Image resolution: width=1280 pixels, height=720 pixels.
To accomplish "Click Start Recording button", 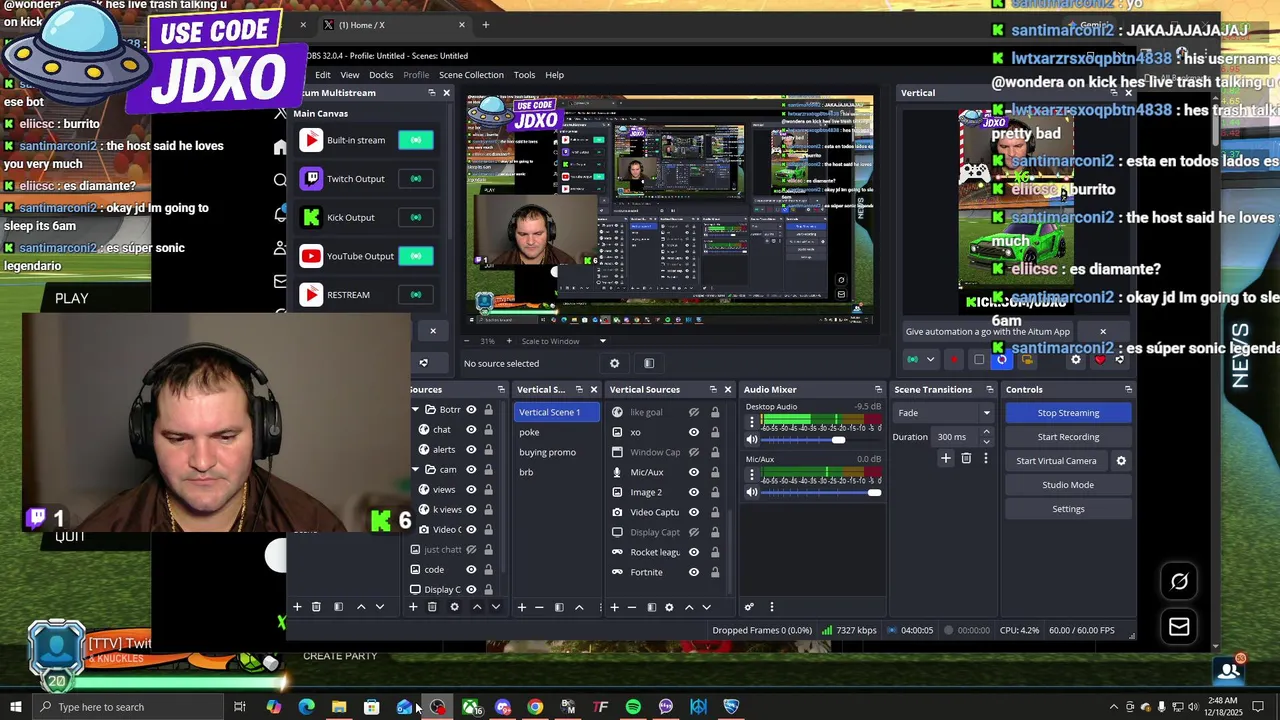I will (1068, 437).
